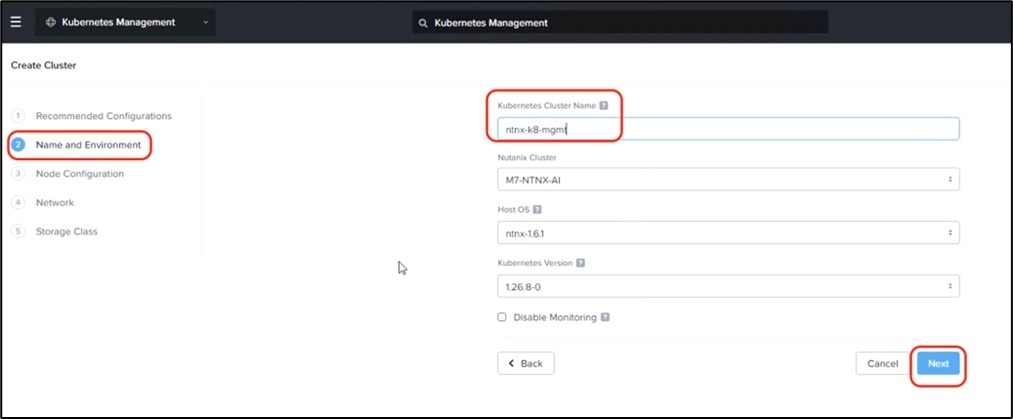Open the Node Configuration step
Viewport: 1013px width, 419px height.
tap(80, 174)
